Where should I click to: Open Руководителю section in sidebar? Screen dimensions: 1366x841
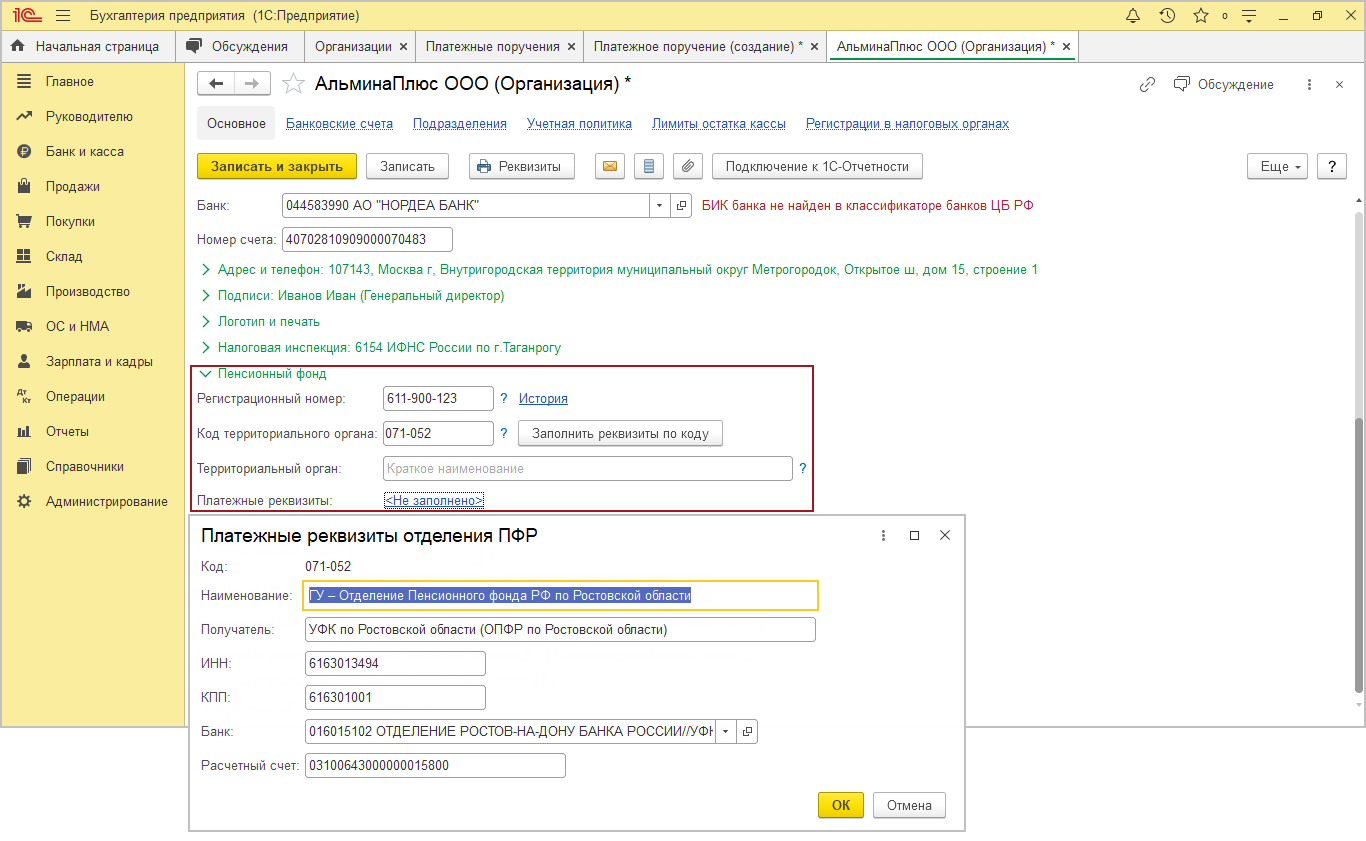[93, 117]
